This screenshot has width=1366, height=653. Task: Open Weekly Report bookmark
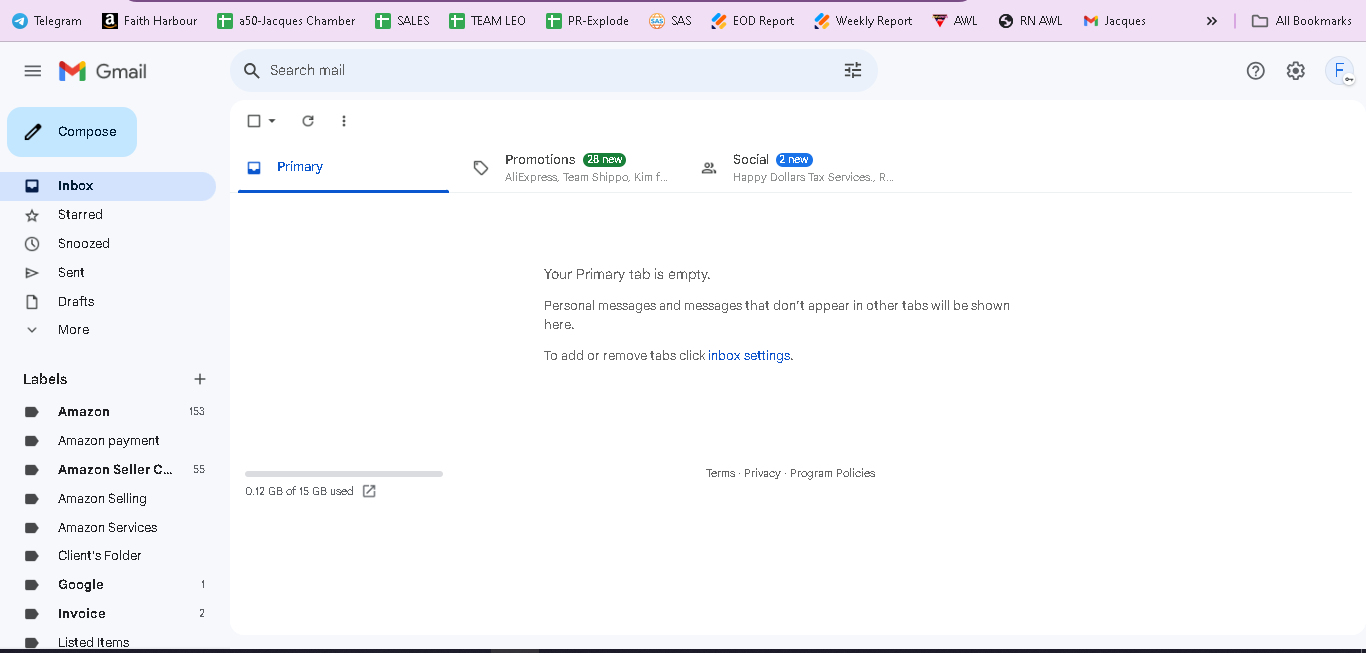point(863,20)
